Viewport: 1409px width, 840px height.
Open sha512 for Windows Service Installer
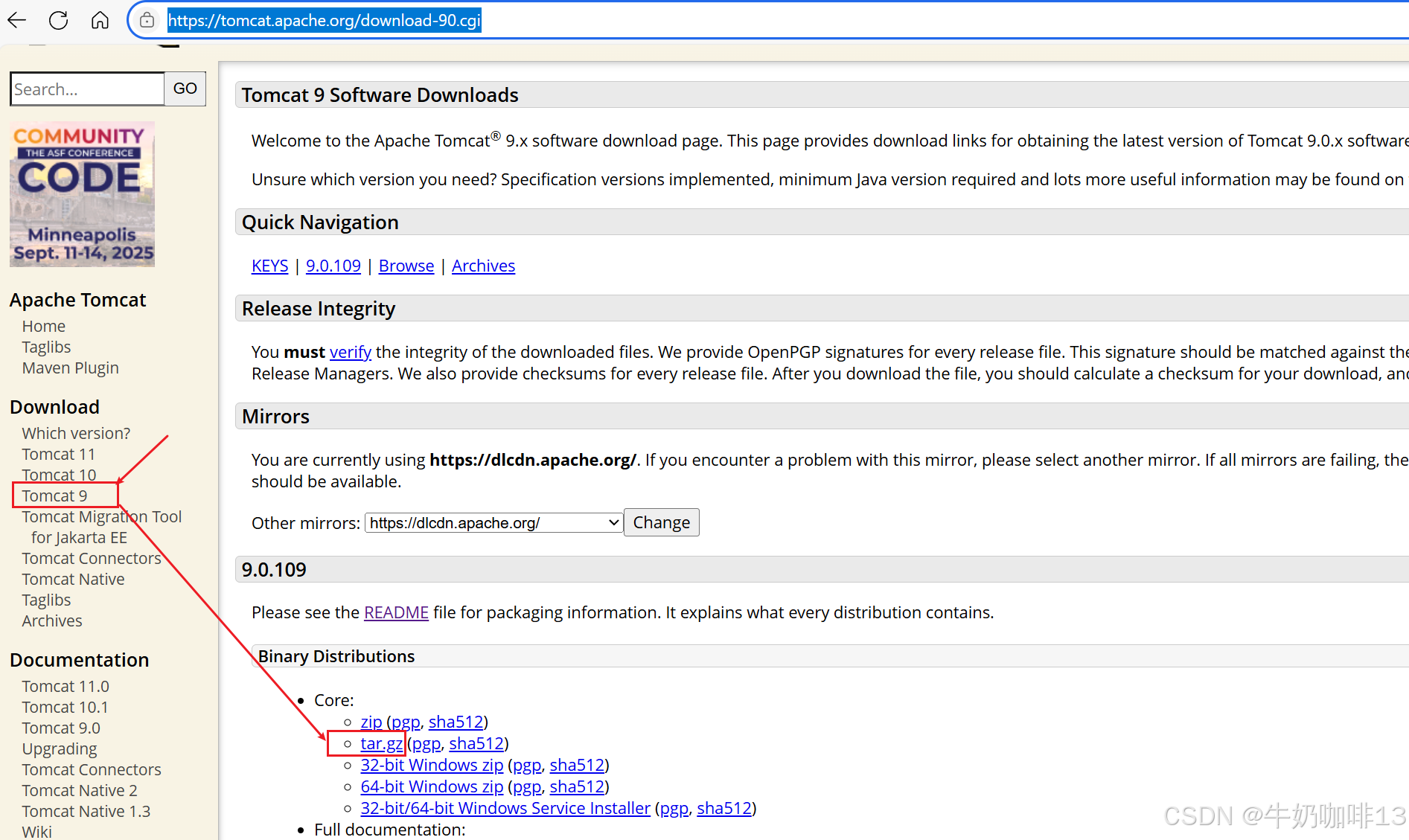coord(724,808)
